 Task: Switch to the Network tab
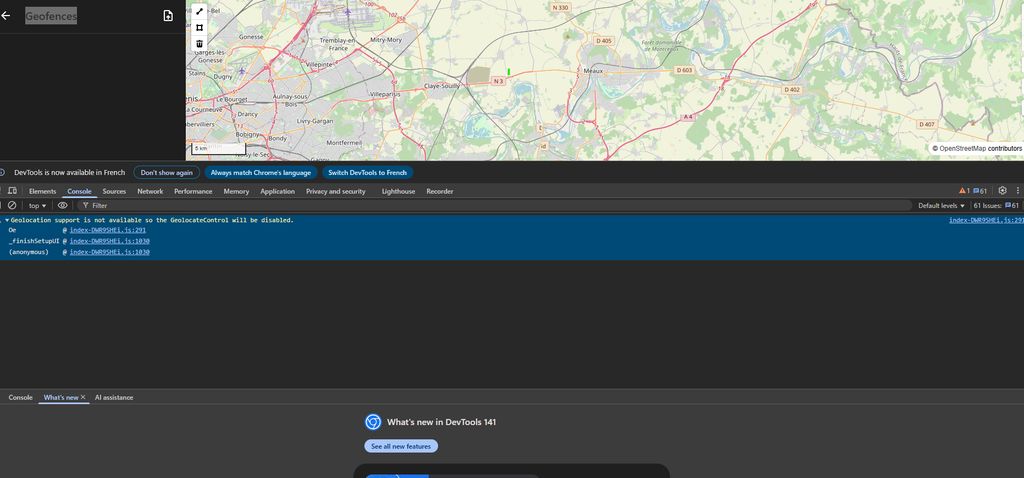coord(150,191)
